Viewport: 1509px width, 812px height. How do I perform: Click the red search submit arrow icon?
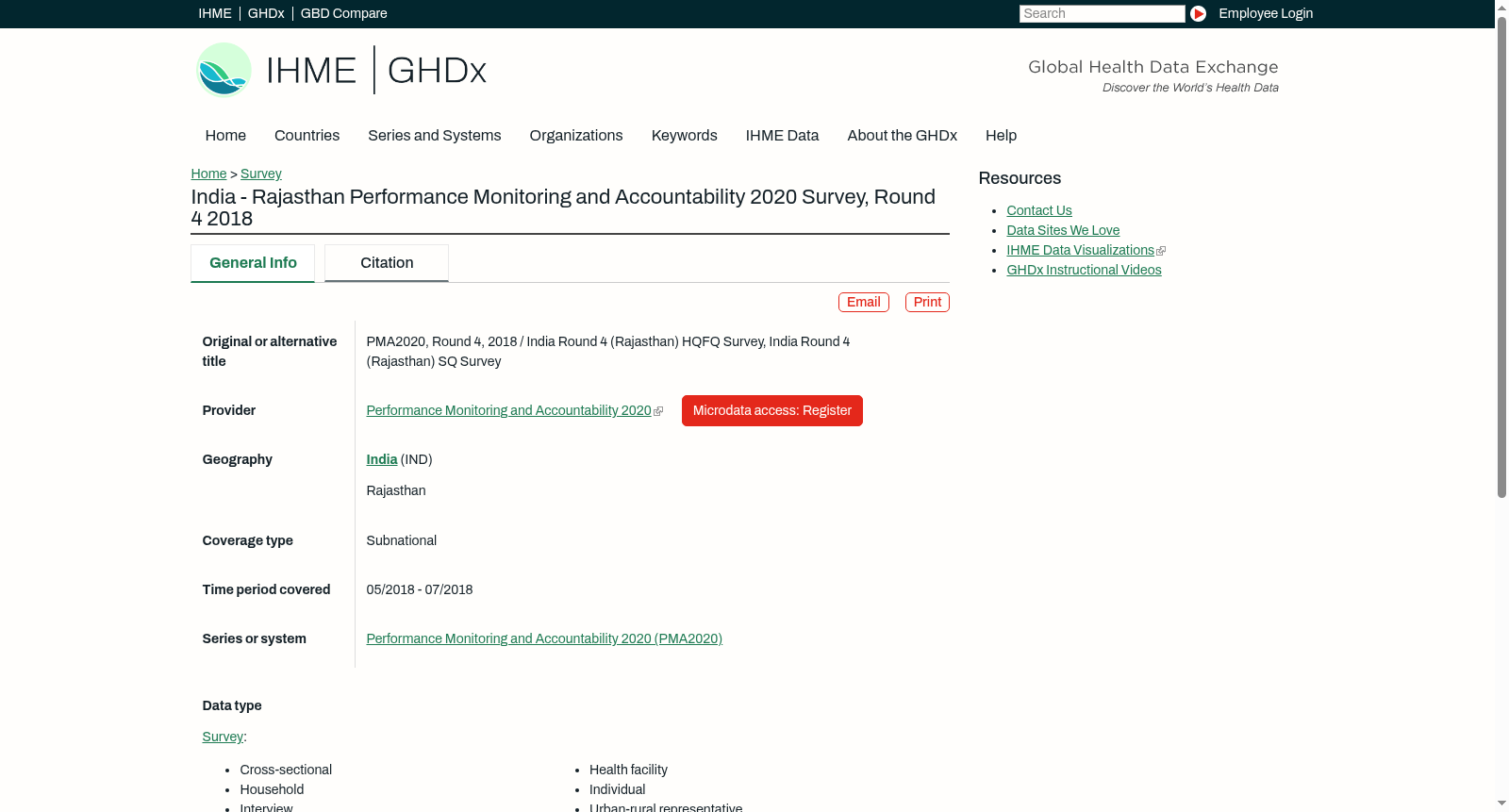point(1198,13)
